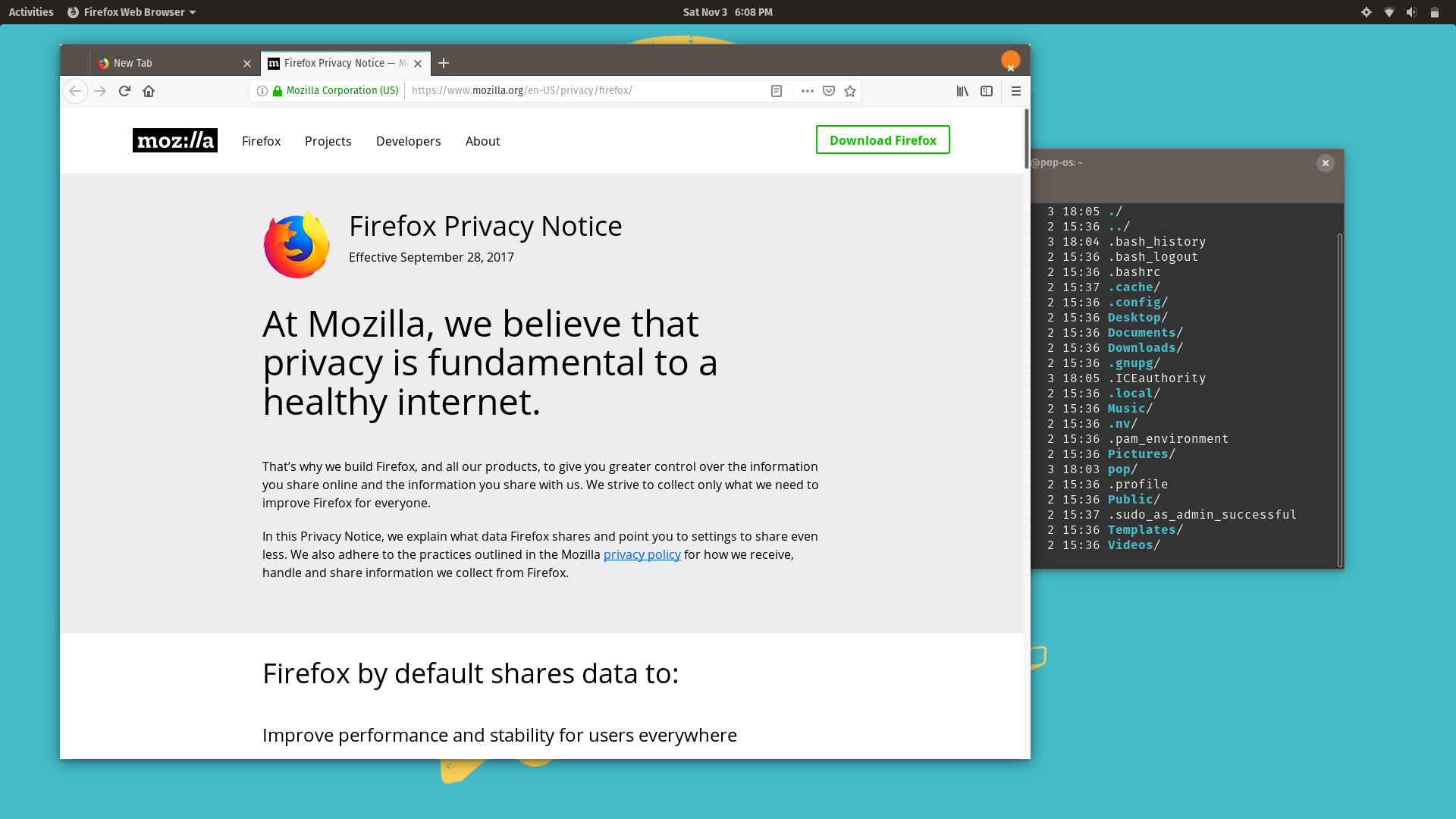Open the page actions ellipsis menu

pos(807,91)
